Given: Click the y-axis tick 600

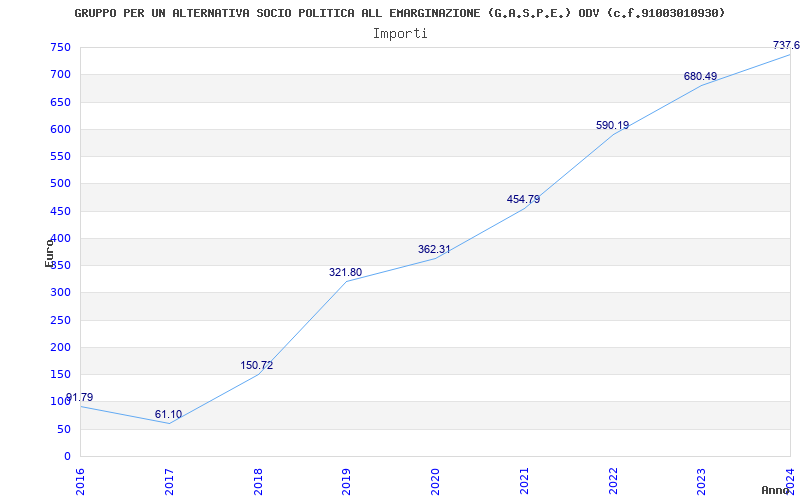Looking at the screenshot, I should pyautogui.click(x=60, y=129).
